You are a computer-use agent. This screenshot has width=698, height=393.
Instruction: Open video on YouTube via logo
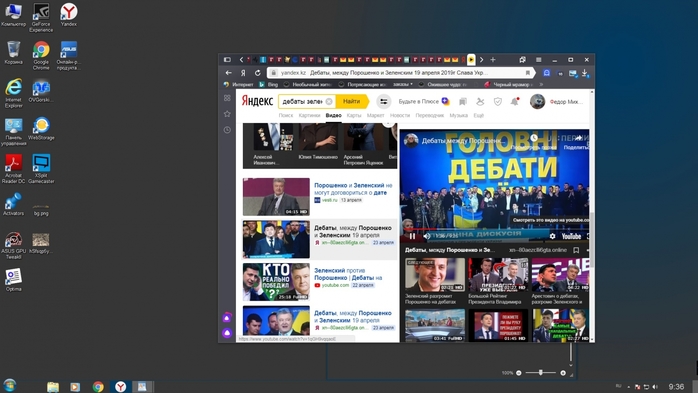point(571,236)
